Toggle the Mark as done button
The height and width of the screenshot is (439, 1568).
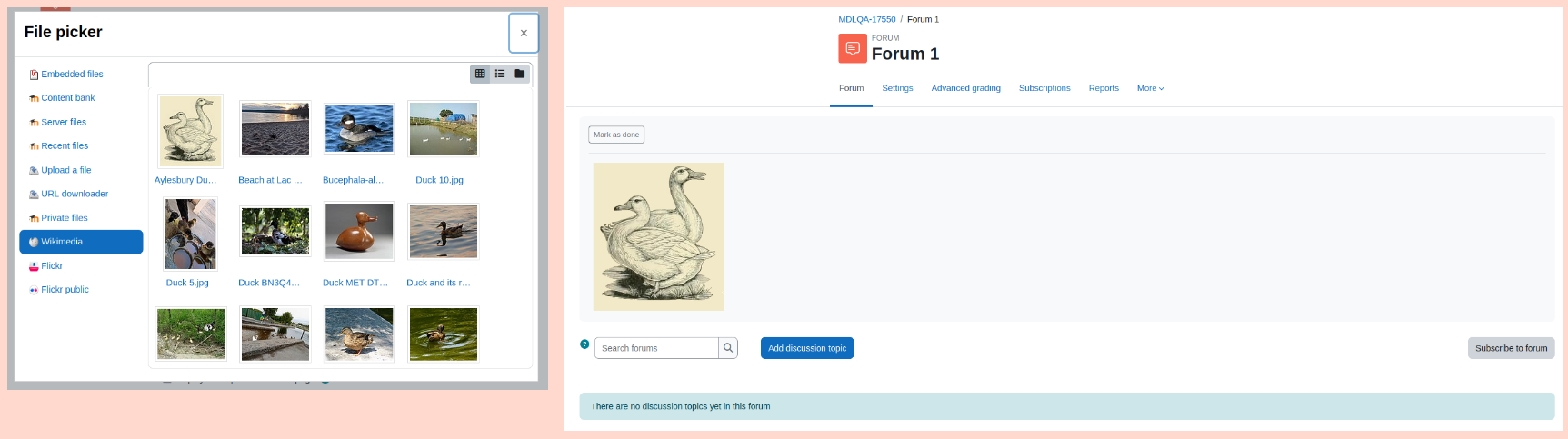click(x=616, y=135)
